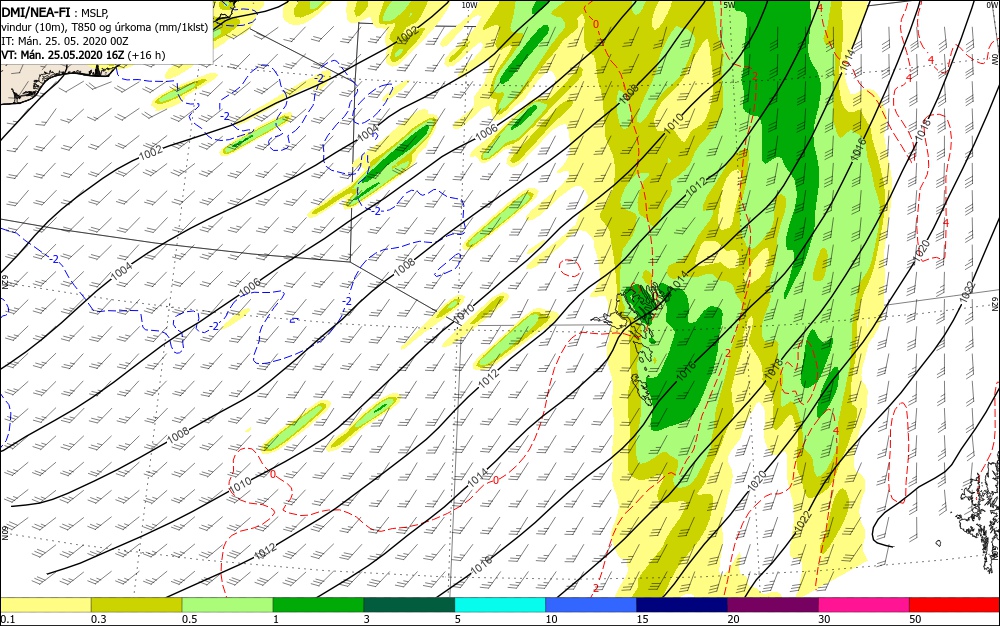This screenshot has height=626, width=1000.
Task: Click the '10W' longitude label
Action: click(469, 4)
